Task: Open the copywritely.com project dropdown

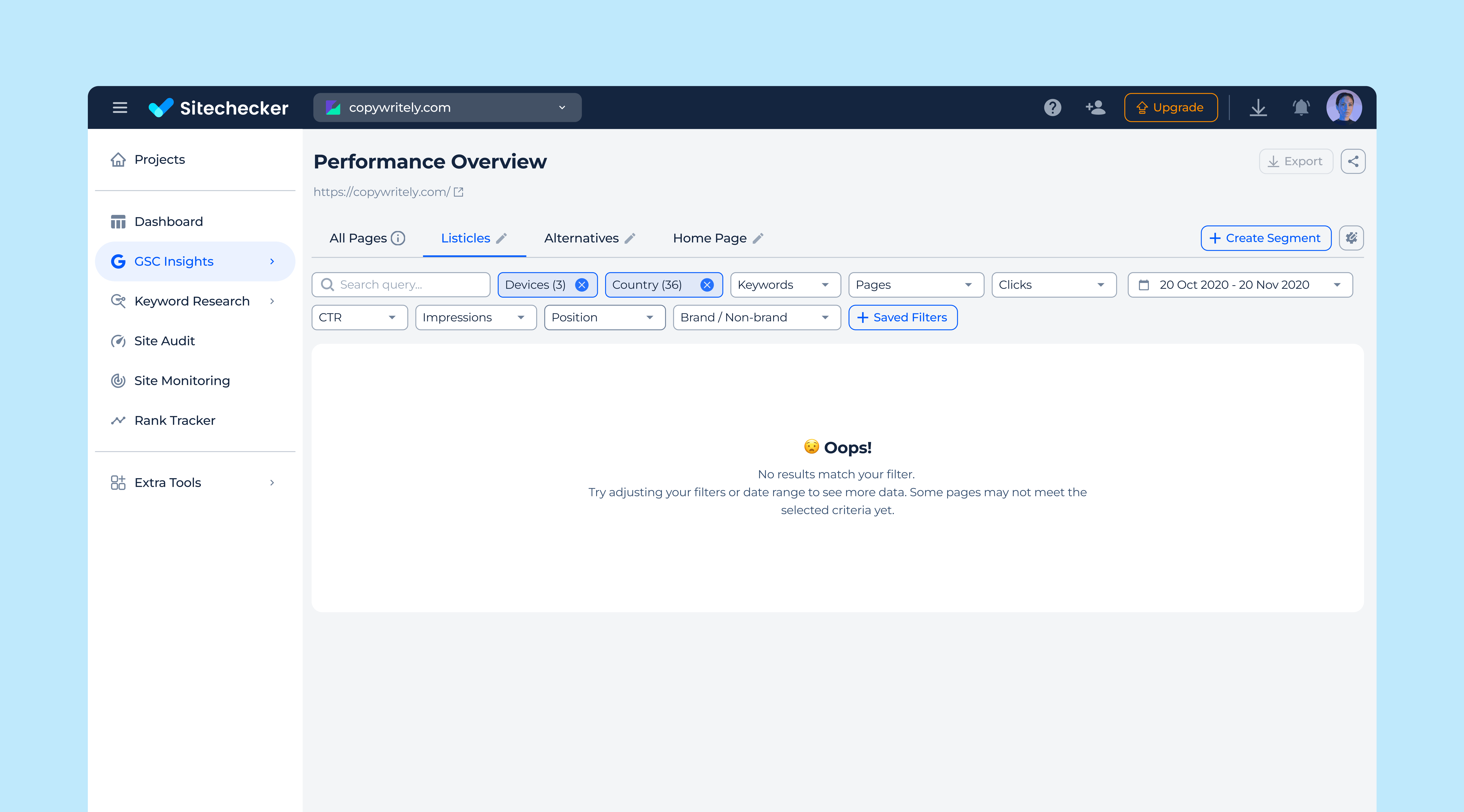Action: pyautogui.click(x=447, y=107)
